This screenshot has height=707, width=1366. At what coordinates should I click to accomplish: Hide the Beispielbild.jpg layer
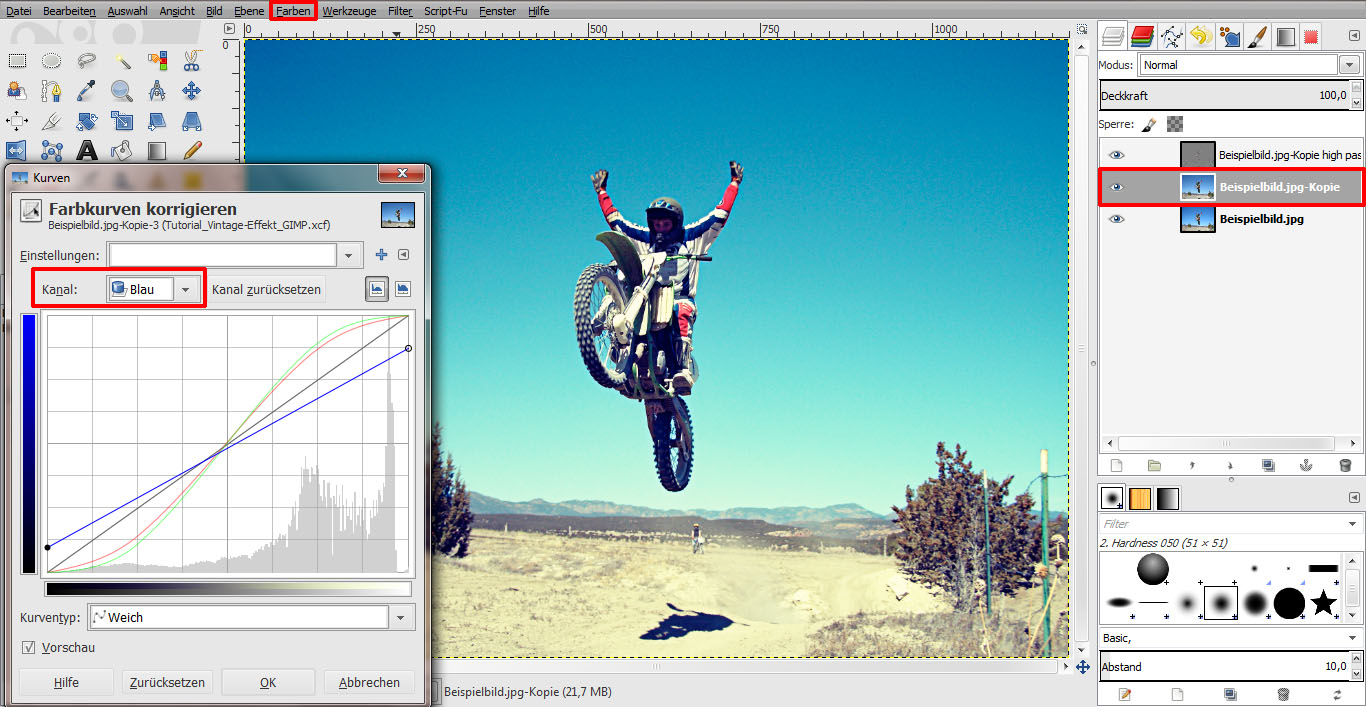pos(1117,219)
